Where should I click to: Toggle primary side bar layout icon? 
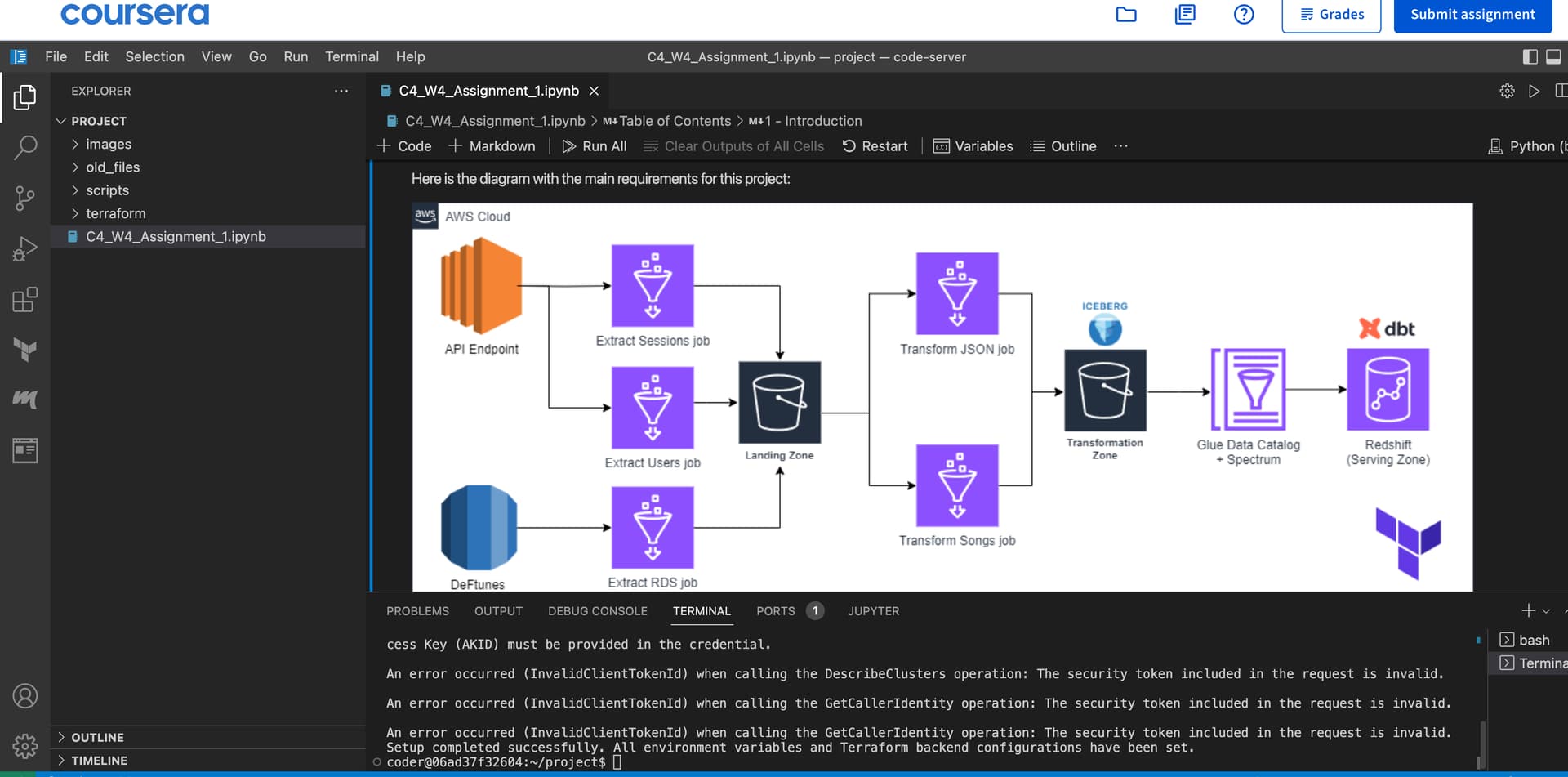1530,56
